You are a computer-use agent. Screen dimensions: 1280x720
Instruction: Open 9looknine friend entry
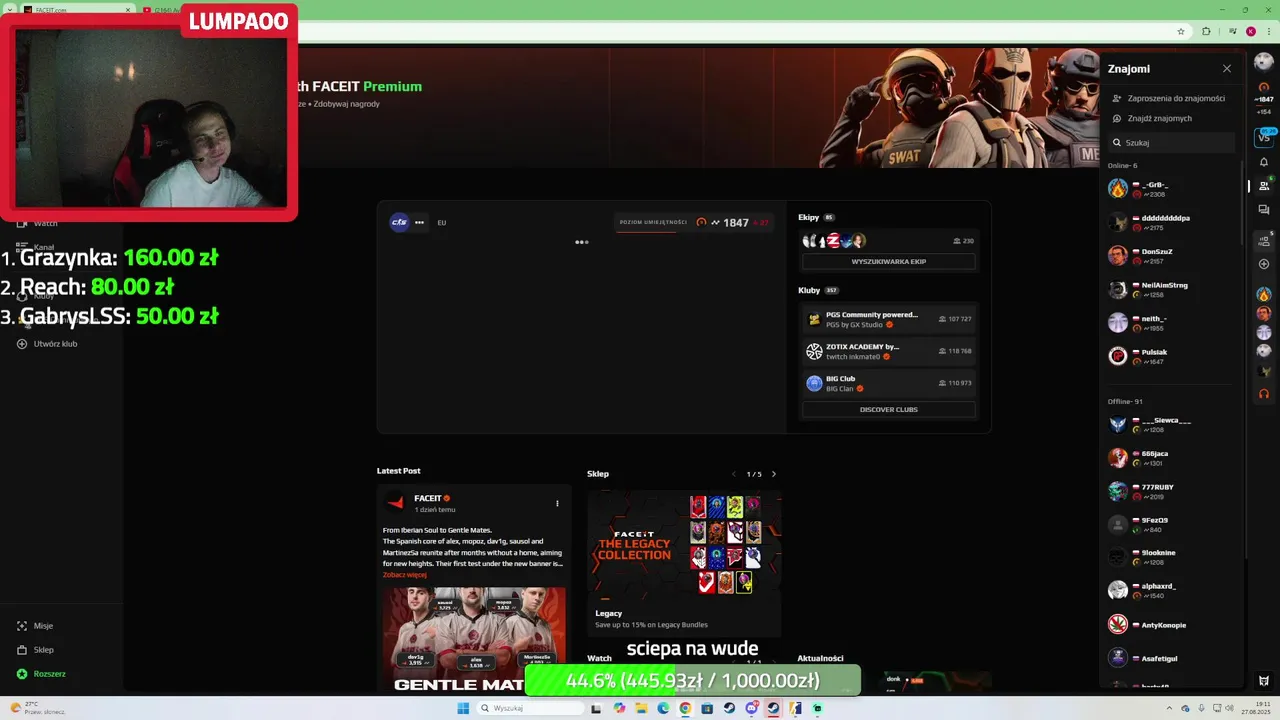tap(1172, 557)
